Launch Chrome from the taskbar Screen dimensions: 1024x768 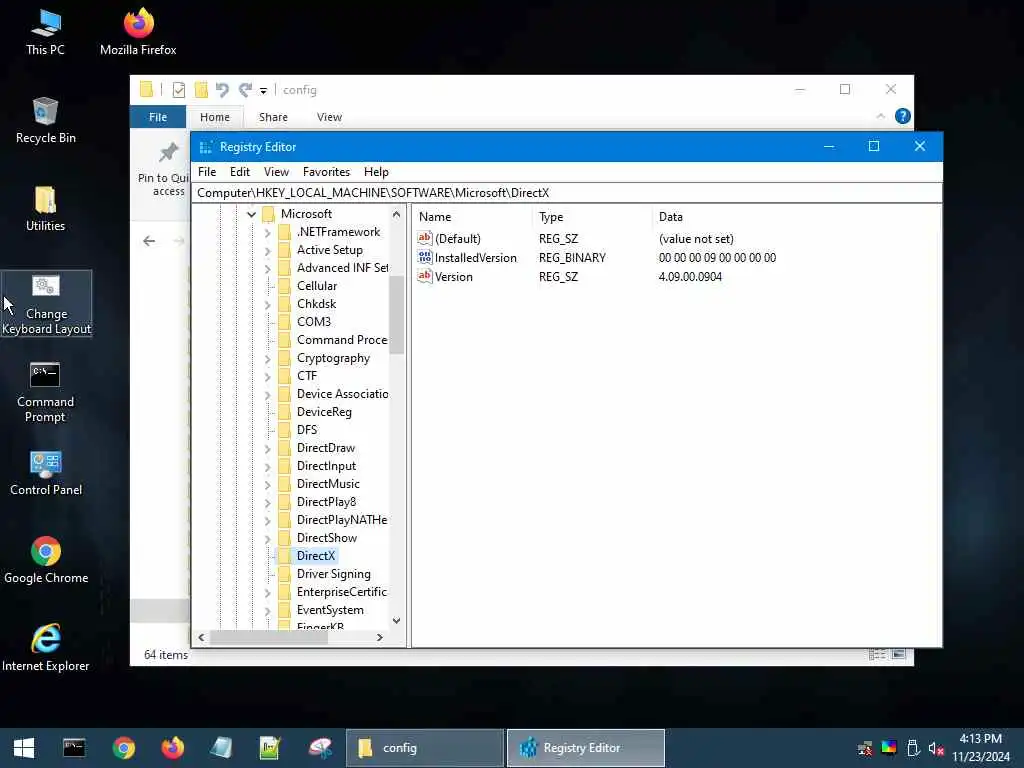coord(123,748)
